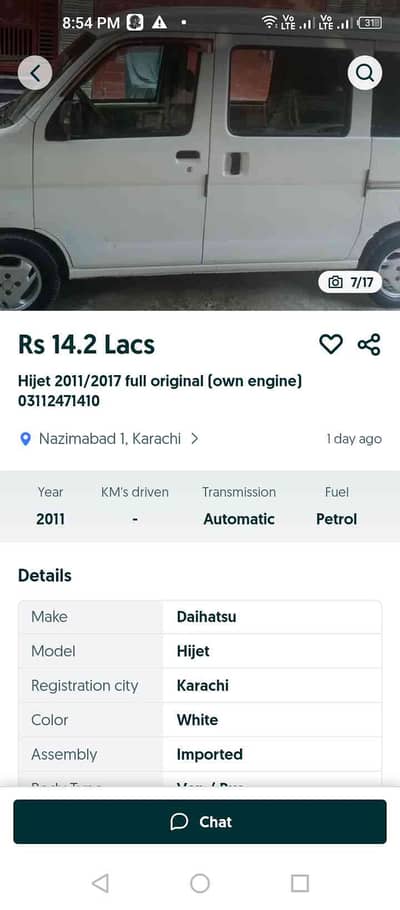This screenshot has width=400, height=910.
Task: Expand location chevron next to Karachi
Action: [194, 439]
